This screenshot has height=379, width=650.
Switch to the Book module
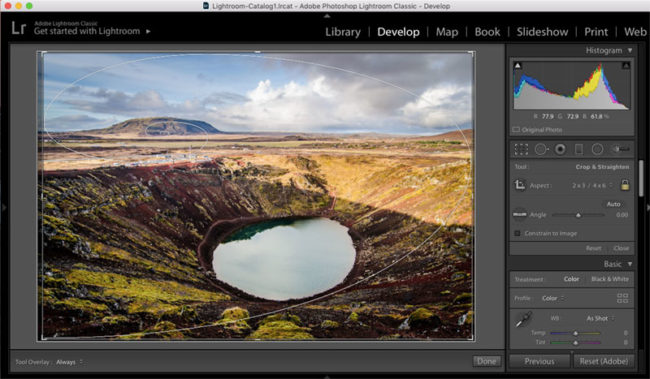point(487,32)
